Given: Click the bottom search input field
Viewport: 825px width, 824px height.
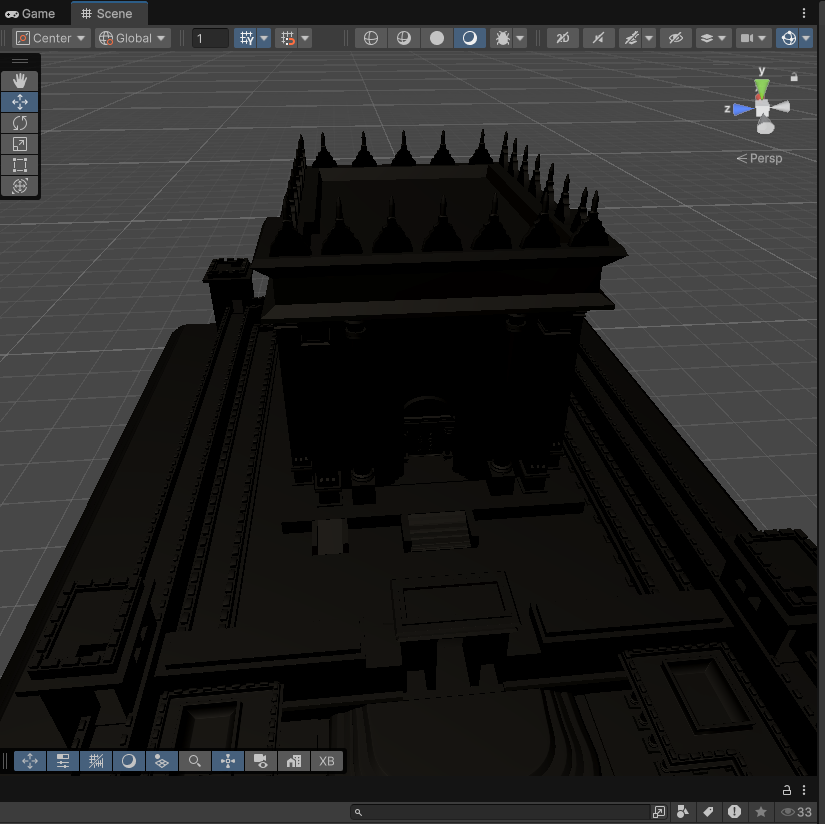Looking at the screenshot, I should click(x=500, y=812).
